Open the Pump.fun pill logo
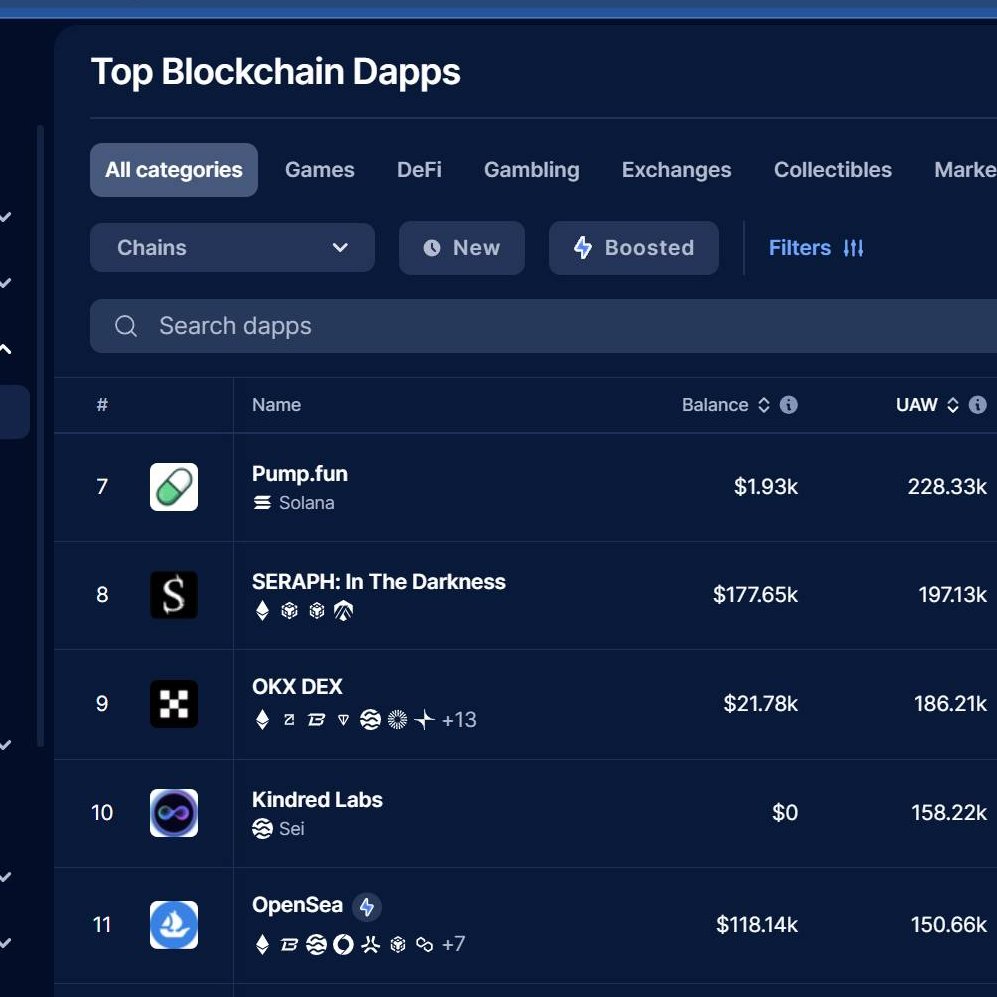The image size is (997, 997). tap(174, 486)
